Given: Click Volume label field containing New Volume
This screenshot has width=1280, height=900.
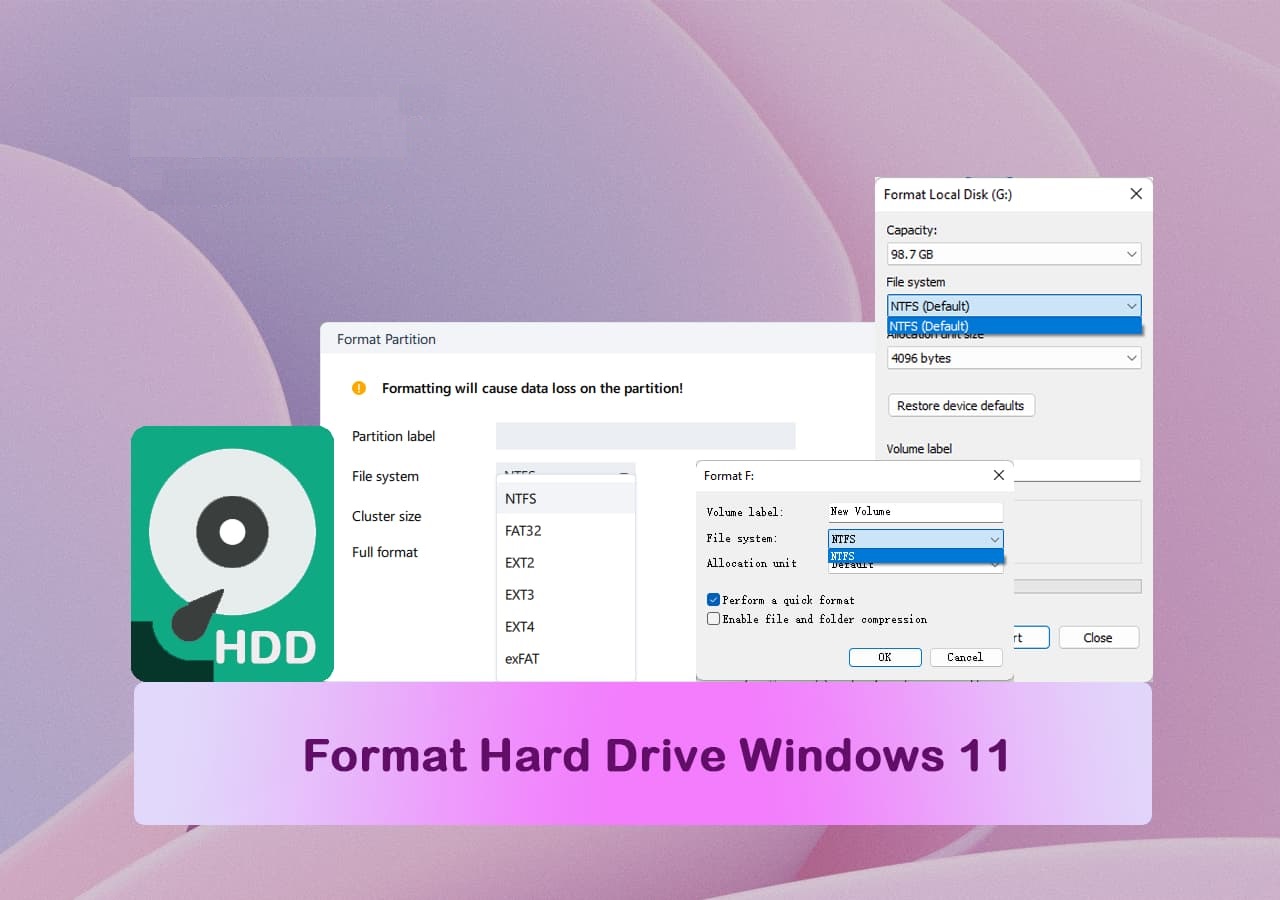Looking at the screenshot, I should 916,512.
